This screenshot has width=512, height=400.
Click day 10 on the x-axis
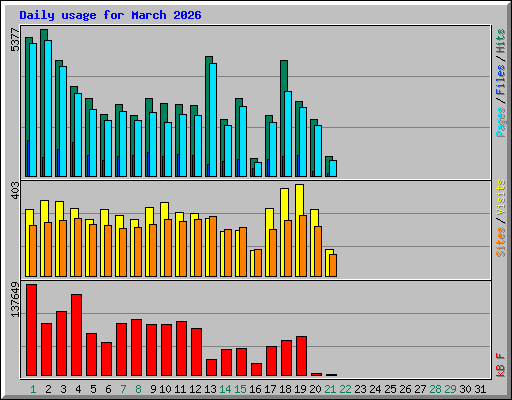165,389
